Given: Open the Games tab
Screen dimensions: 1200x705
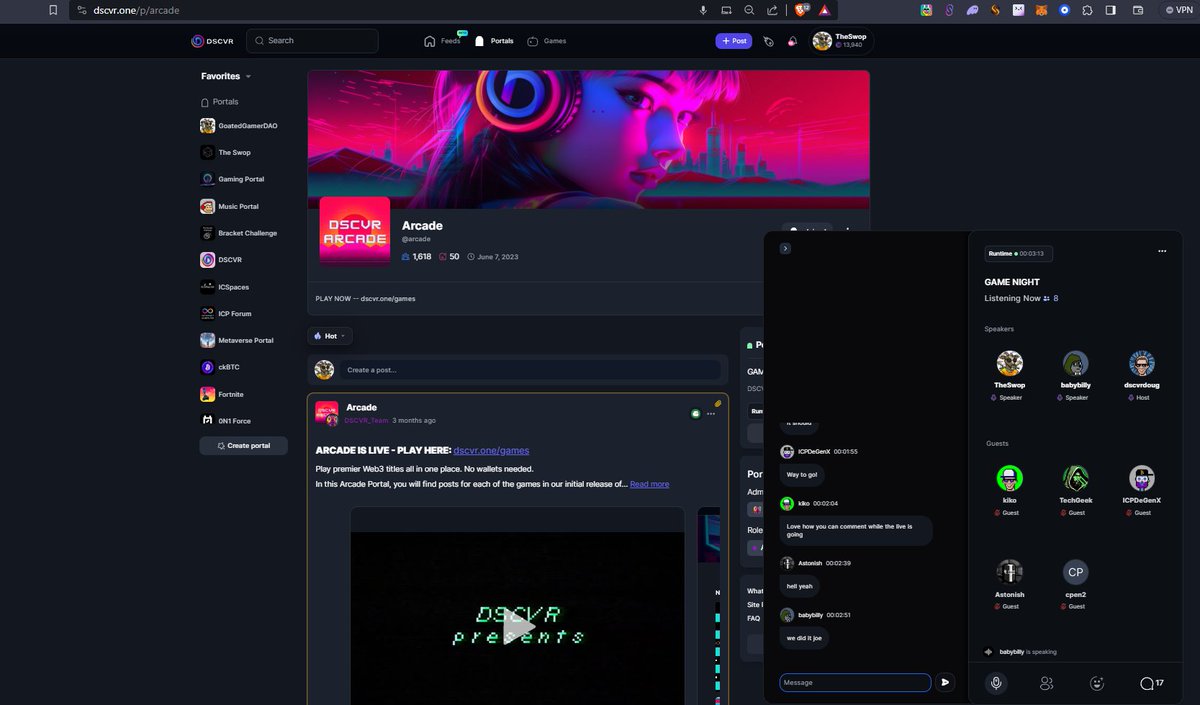Looking at the screenshot, I should (x=547, y=41).
